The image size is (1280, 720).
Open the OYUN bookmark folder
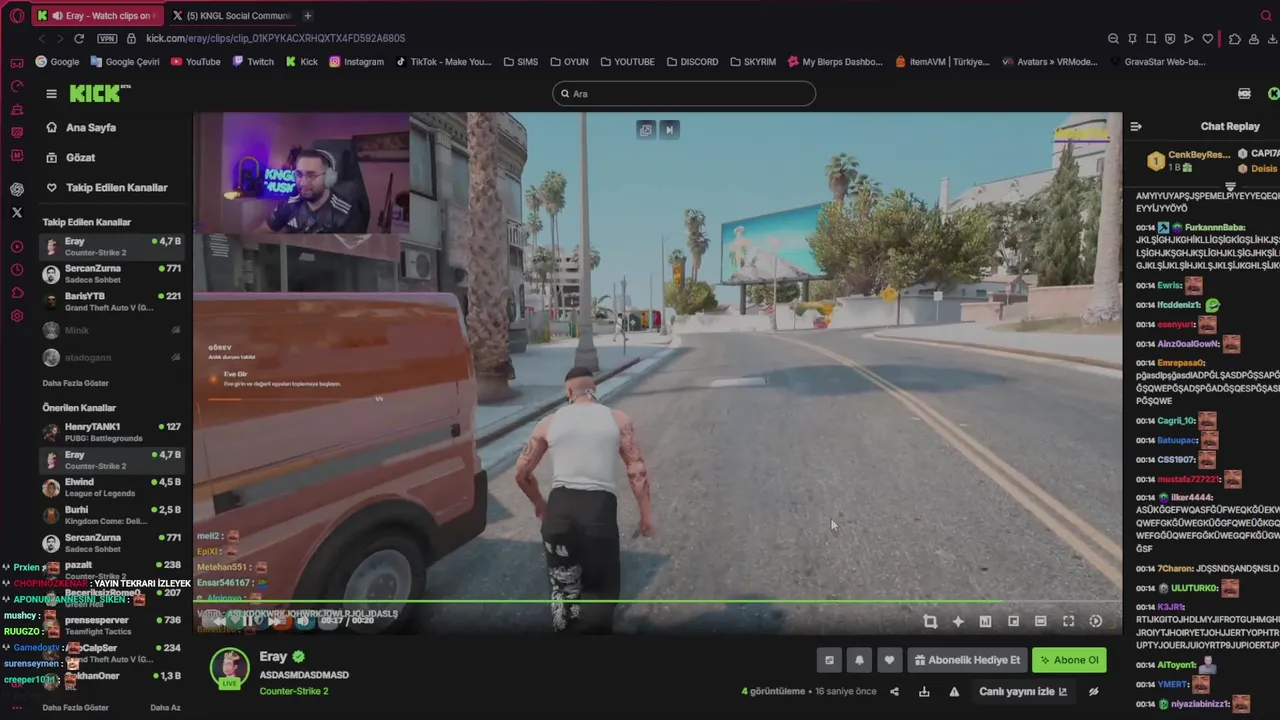pos(569,62)
